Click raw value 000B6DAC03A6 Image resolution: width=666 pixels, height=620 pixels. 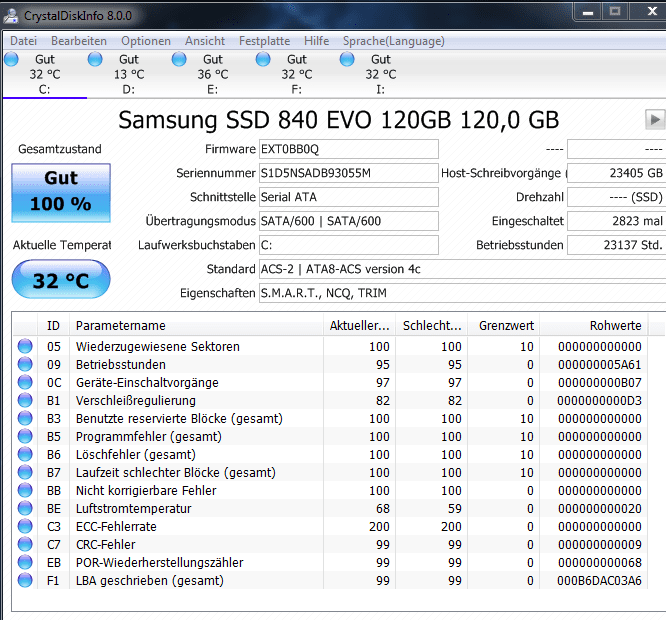point(599,581)
